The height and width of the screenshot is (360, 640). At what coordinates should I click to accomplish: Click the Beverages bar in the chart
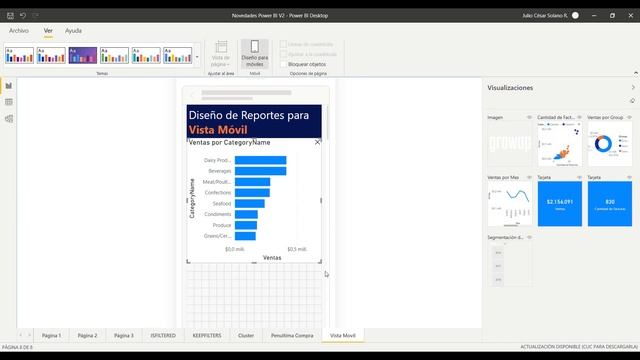pos(260,171)
